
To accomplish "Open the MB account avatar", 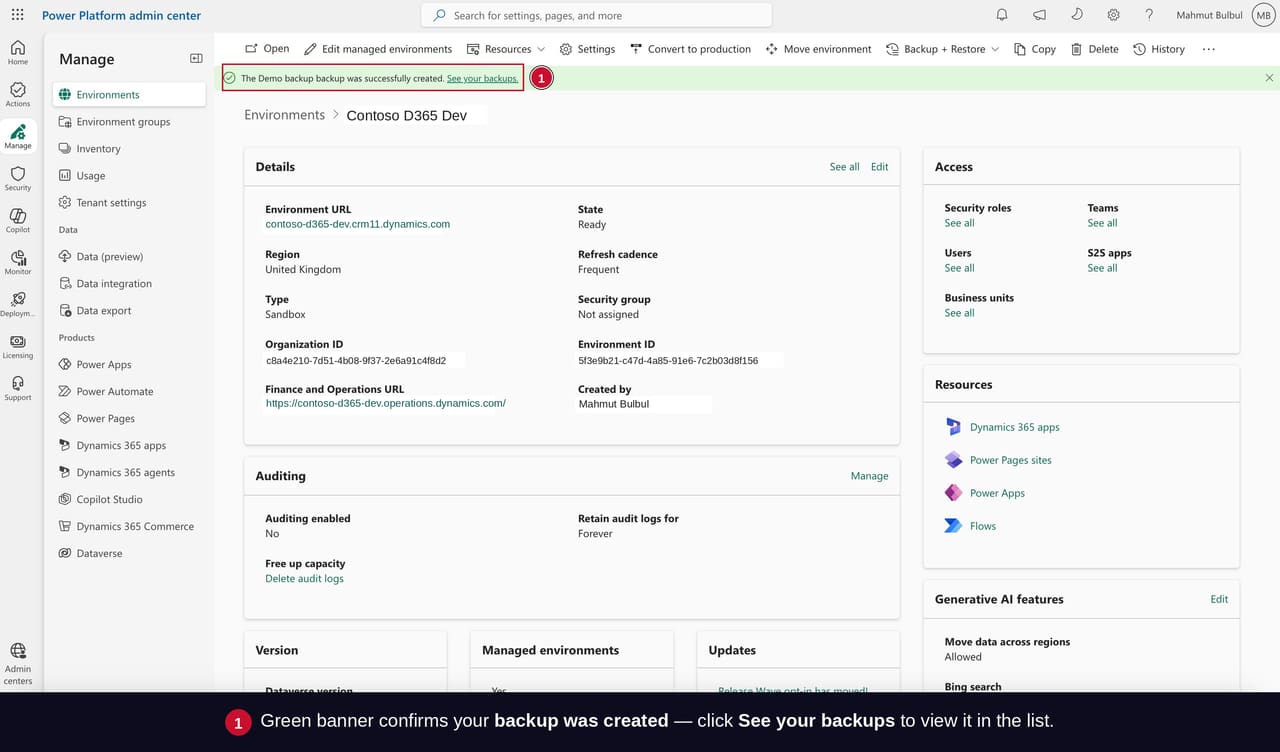I will (x=1262, y=15).
